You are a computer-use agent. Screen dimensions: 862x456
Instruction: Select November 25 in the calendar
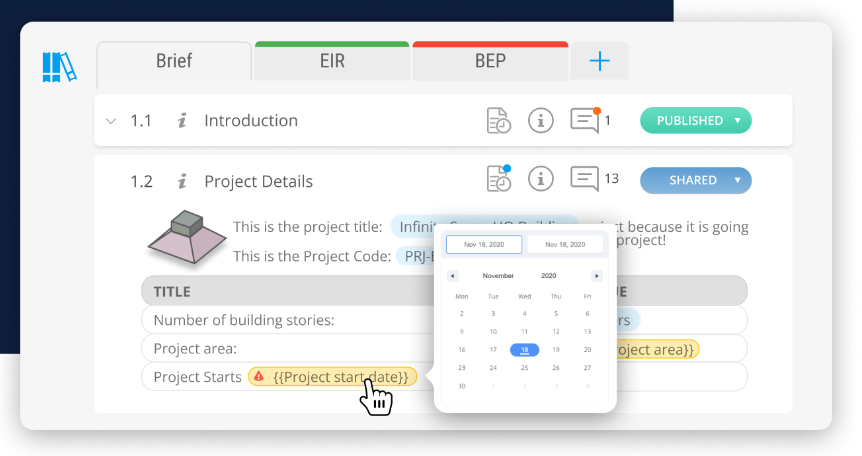pyautogui.click(x=524, y=368)
